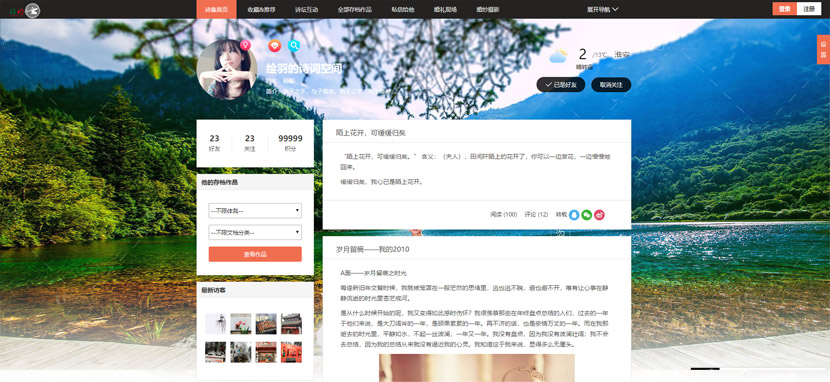Viewport: 830px width, 382px height.
Task: Open the first visitor thumbnail under 最新访客
Action: tap(215, 323)
